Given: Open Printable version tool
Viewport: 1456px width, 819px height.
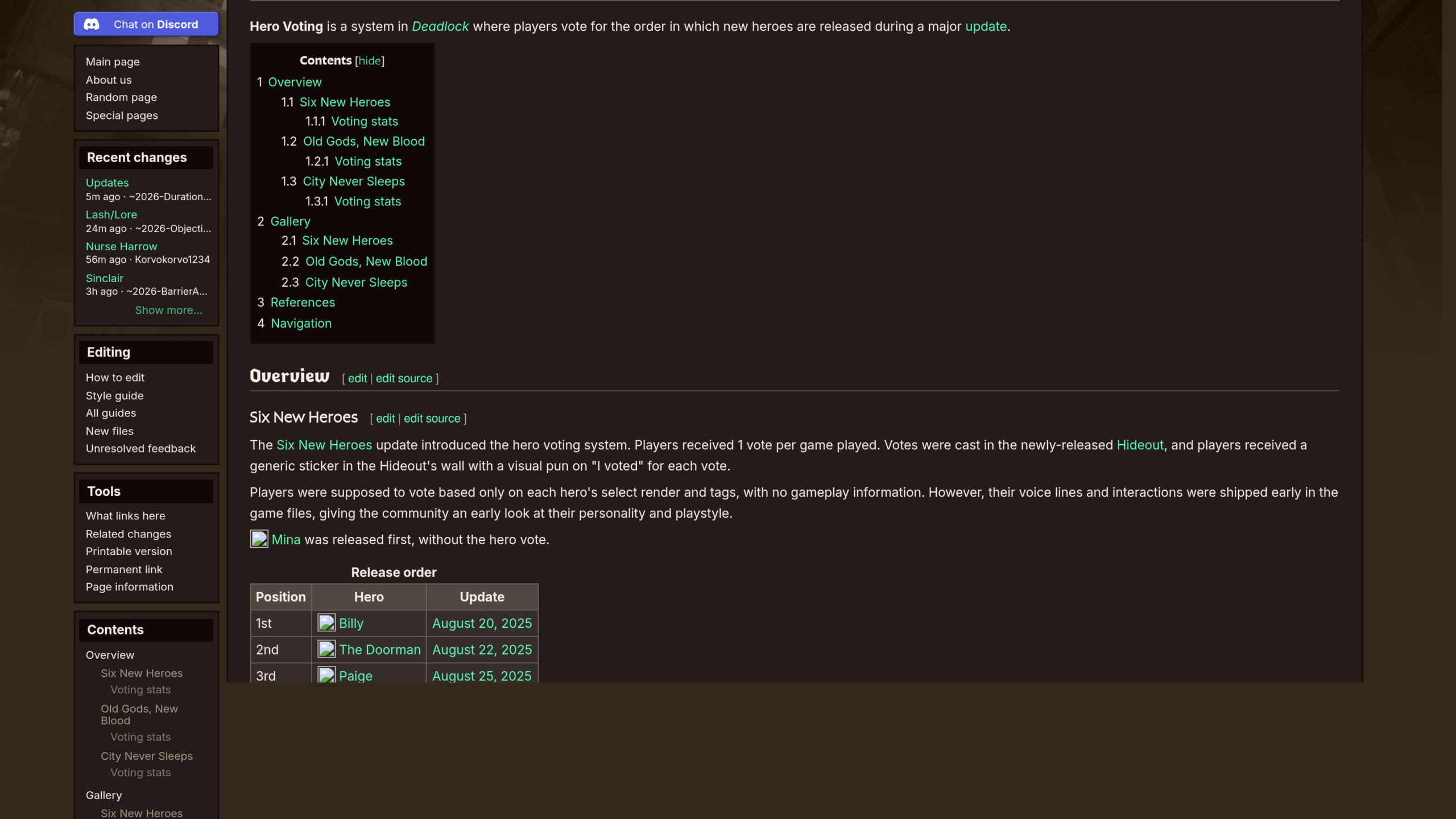Looking at the screenshot, I should coord(129,551).
